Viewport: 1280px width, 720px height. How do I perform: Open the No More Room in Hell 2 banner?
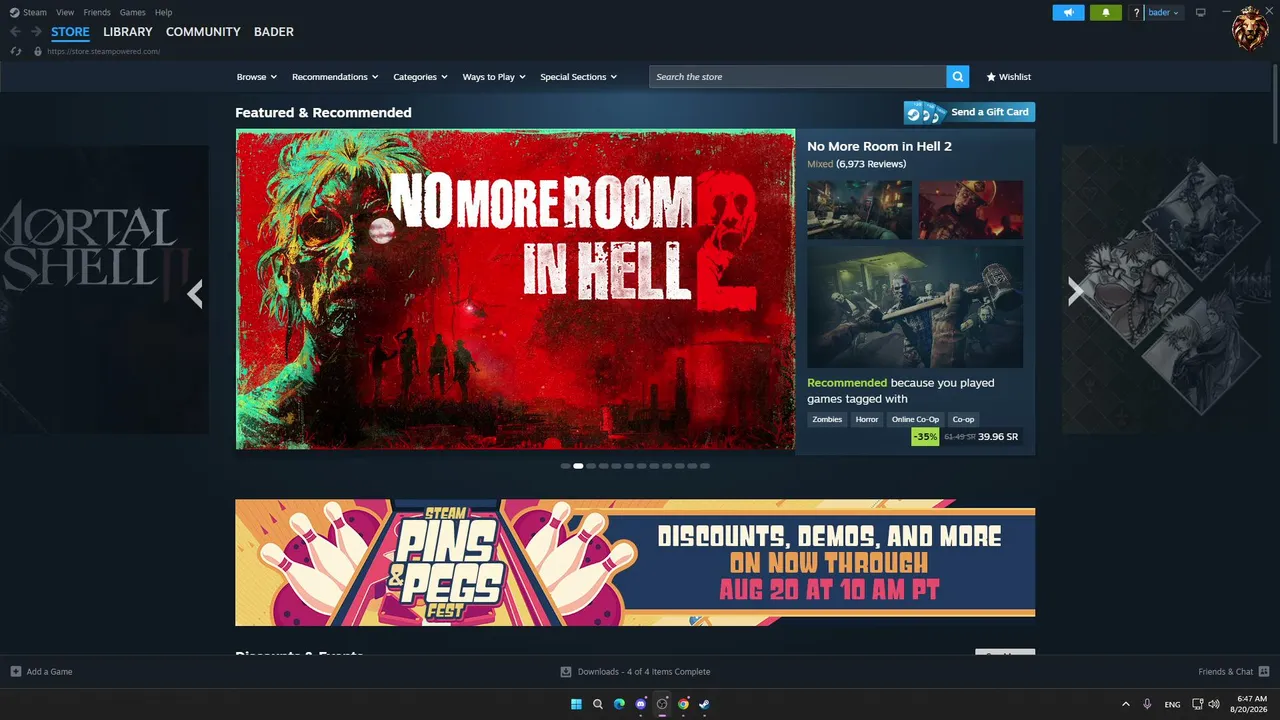tap(515, 289)
